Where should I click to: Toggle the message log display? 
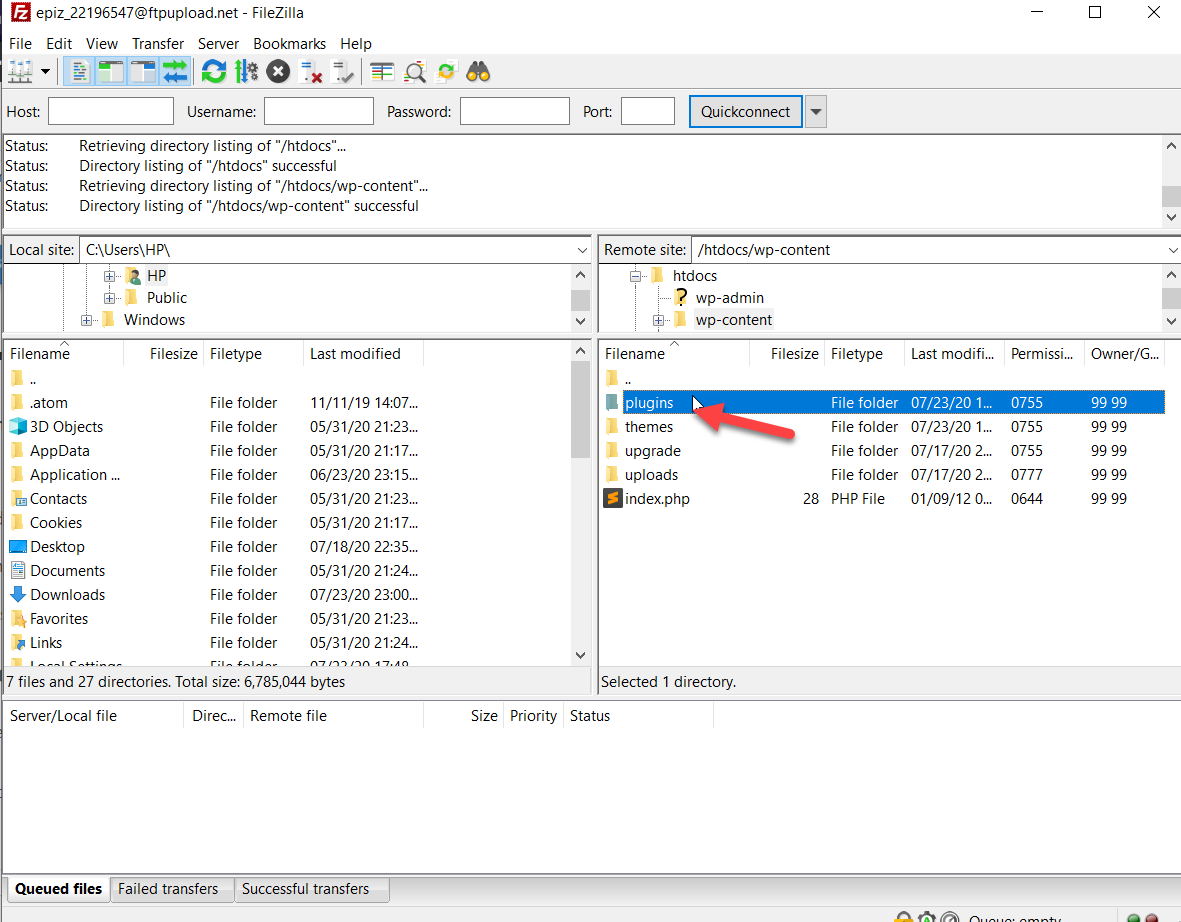pos(78,72)
